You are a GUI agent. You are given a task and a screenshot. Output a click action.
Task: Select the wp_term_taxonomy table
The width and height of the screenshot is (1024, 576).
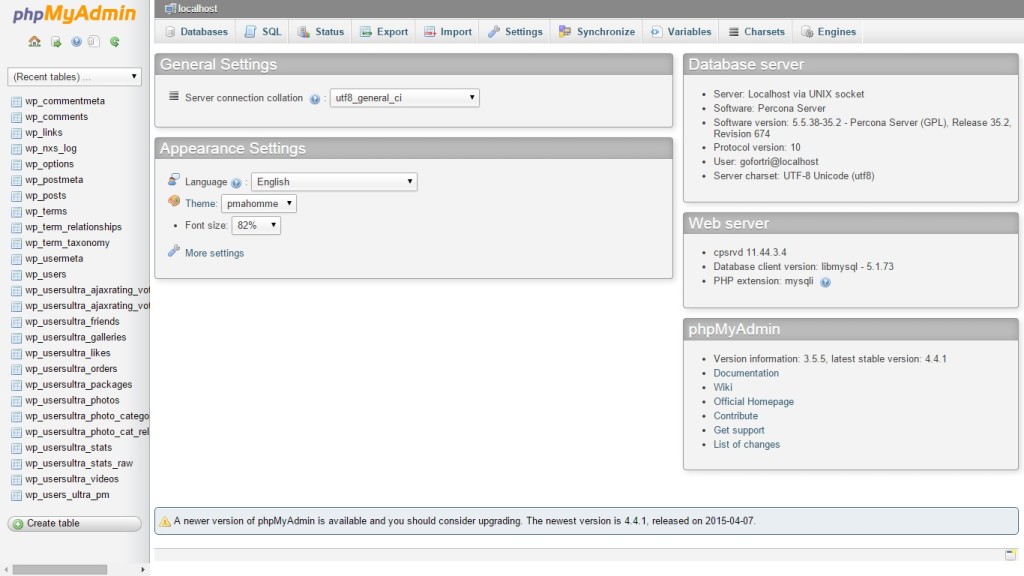[x=67, y=243]
